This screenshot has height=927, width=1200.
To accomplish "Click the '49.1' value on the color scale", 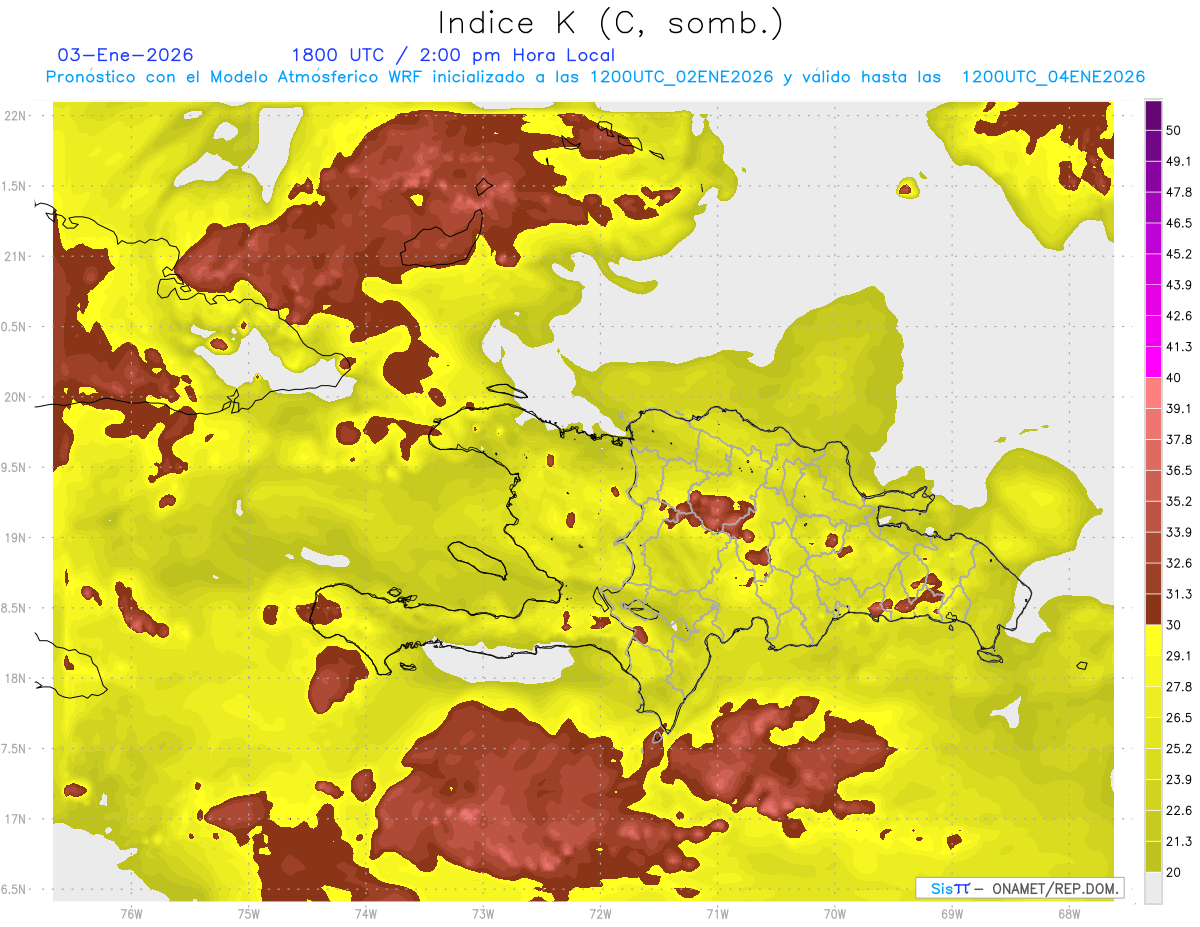I will (1178, 161).
